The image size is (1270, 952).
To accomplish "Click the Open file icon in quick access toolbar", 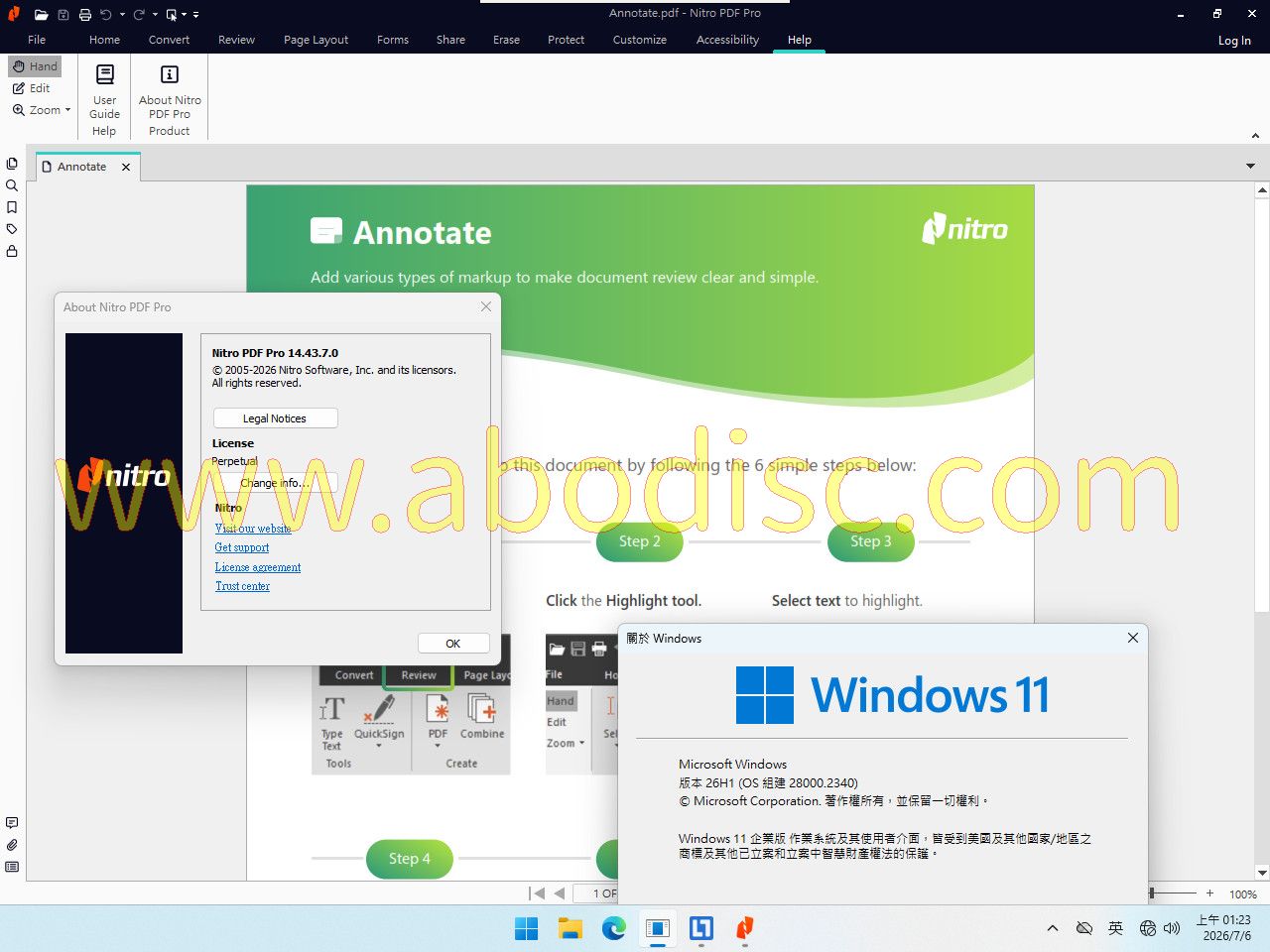I will tap(41, 14).
